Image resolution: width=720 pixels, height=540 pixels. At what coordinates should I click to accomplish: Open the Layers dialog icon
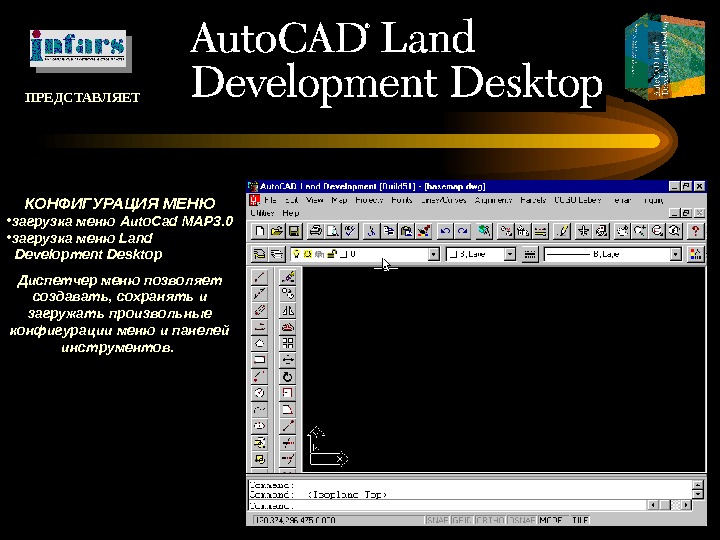[x=277, y=254]
